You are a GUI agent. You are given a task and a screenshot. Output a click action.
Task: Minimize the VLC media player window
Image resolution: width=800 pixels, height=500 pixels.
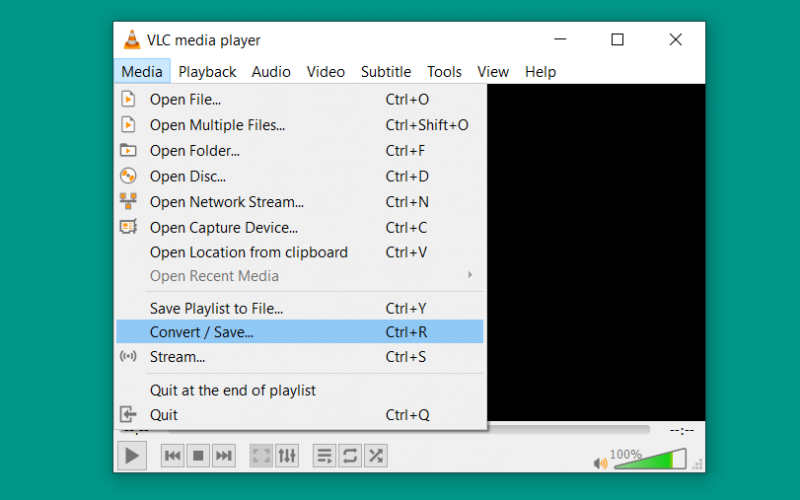(x=560, y=39)
